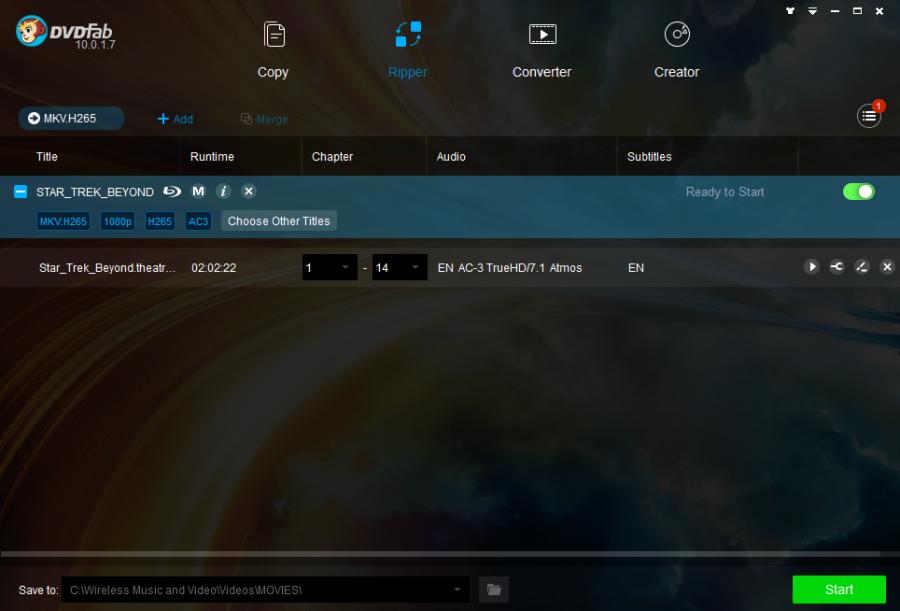Open the Copy module

(x=273, y=51)
